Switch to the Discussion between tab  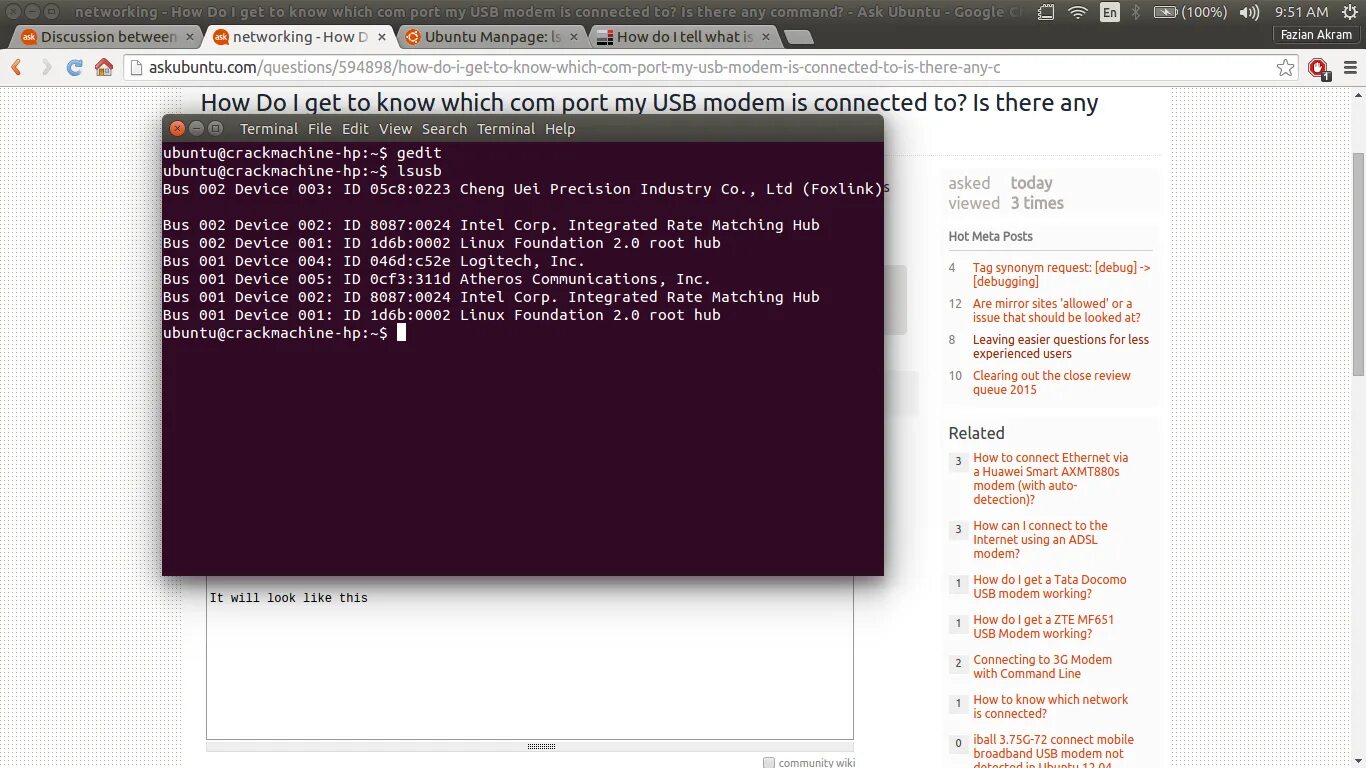(107, 36)
